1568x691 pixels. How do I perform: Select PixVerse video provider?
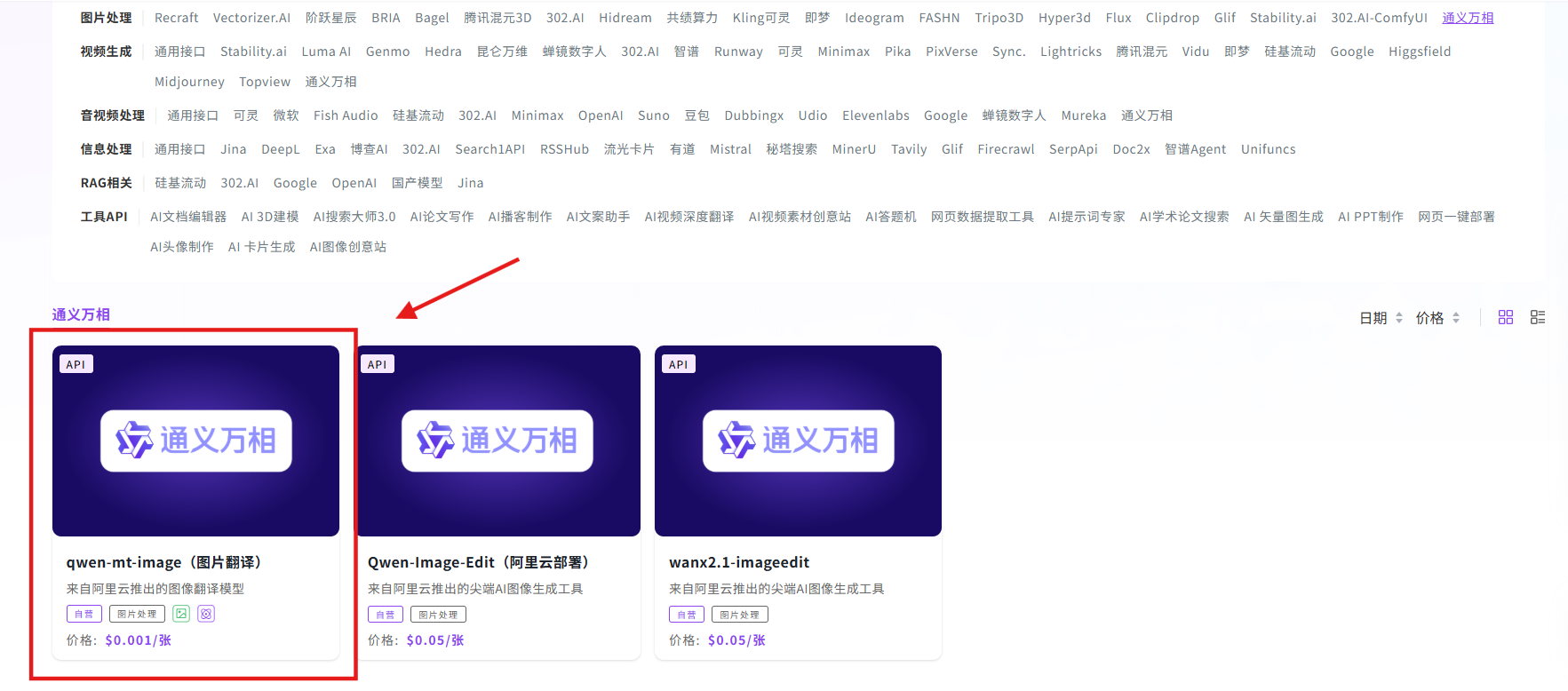951,52
